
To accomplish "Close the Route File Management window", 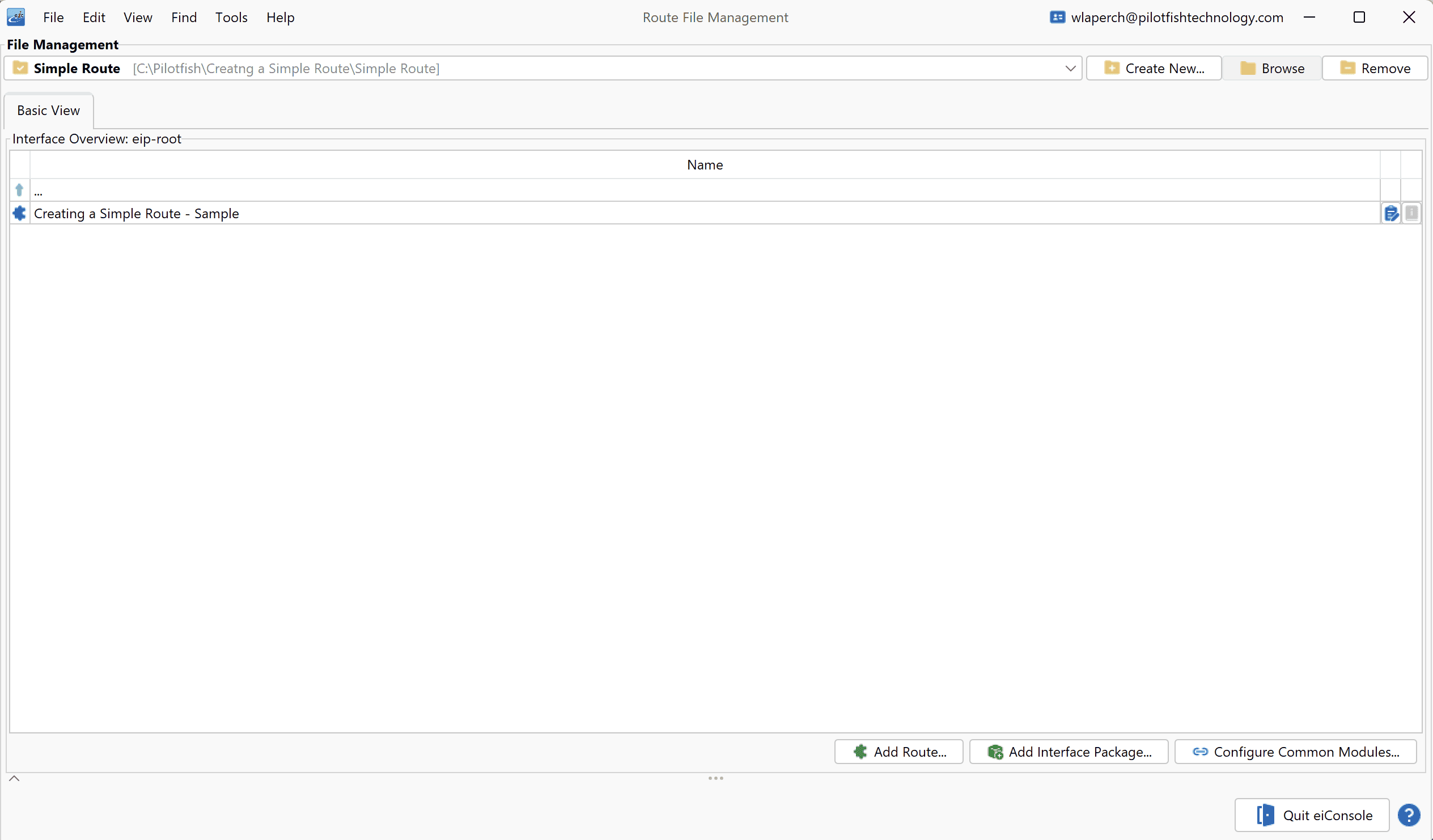I will [x=1409, y=18].
